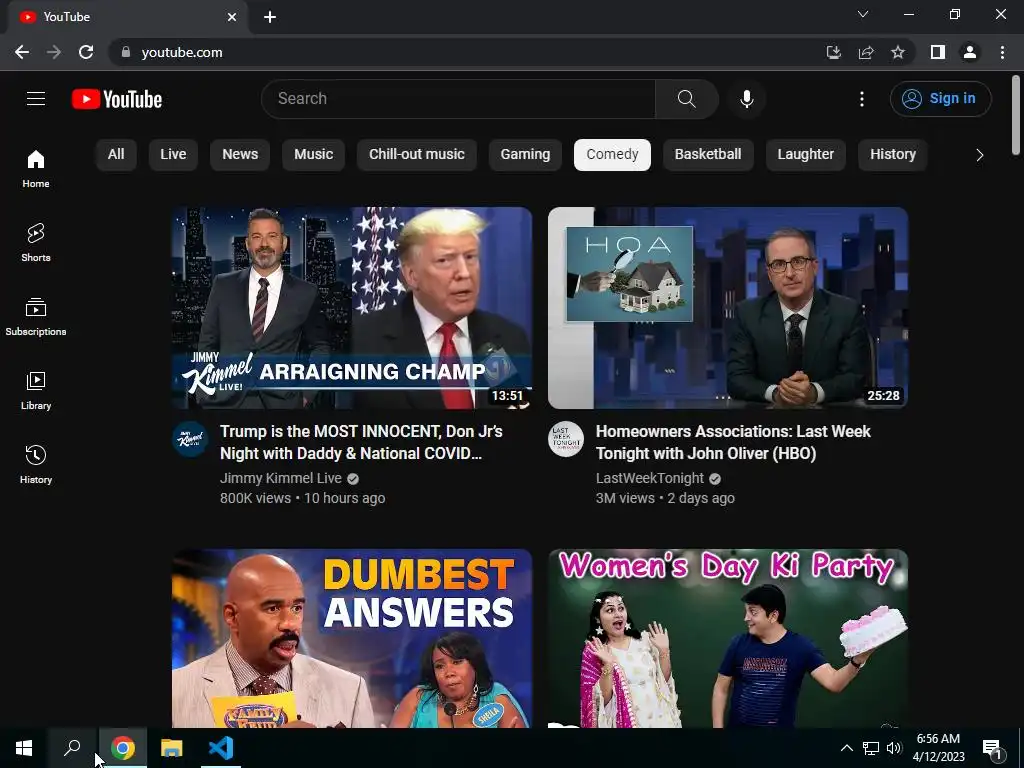
Task: Show hidden system tray icons
Action: (846, 748)
